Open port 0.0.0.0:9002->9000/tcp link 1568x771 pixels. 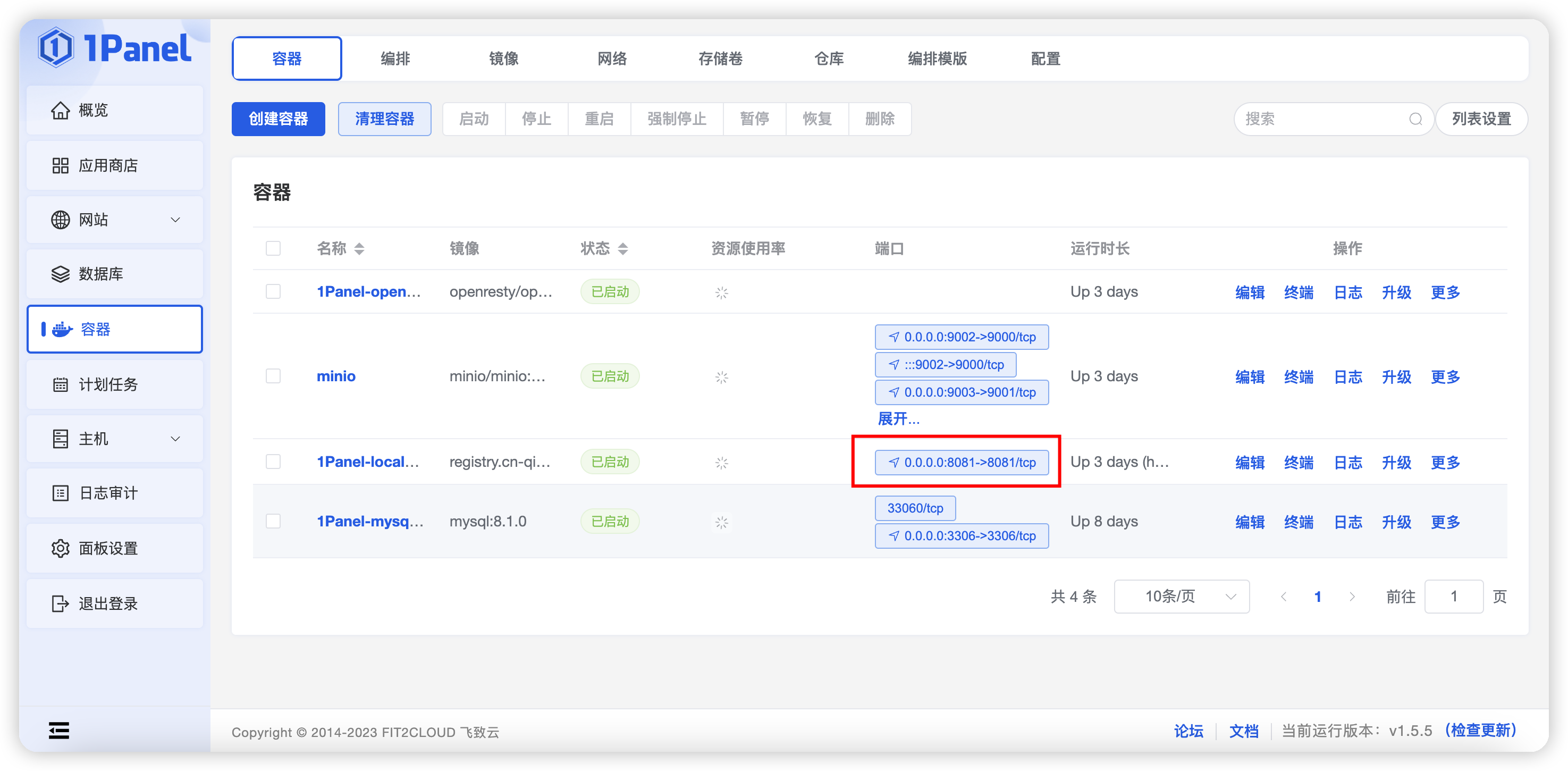point(962,337)
